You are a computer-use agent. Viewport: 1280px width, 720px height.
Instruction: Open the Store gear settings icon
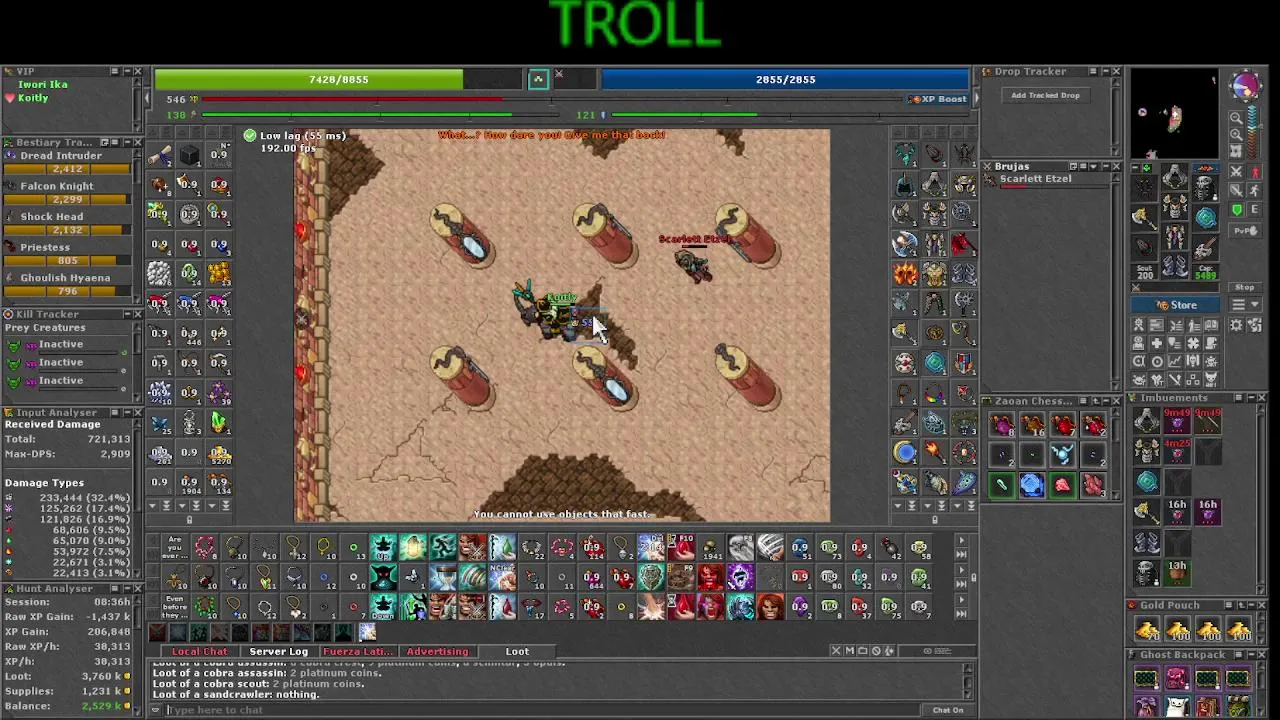point(1236,325)
